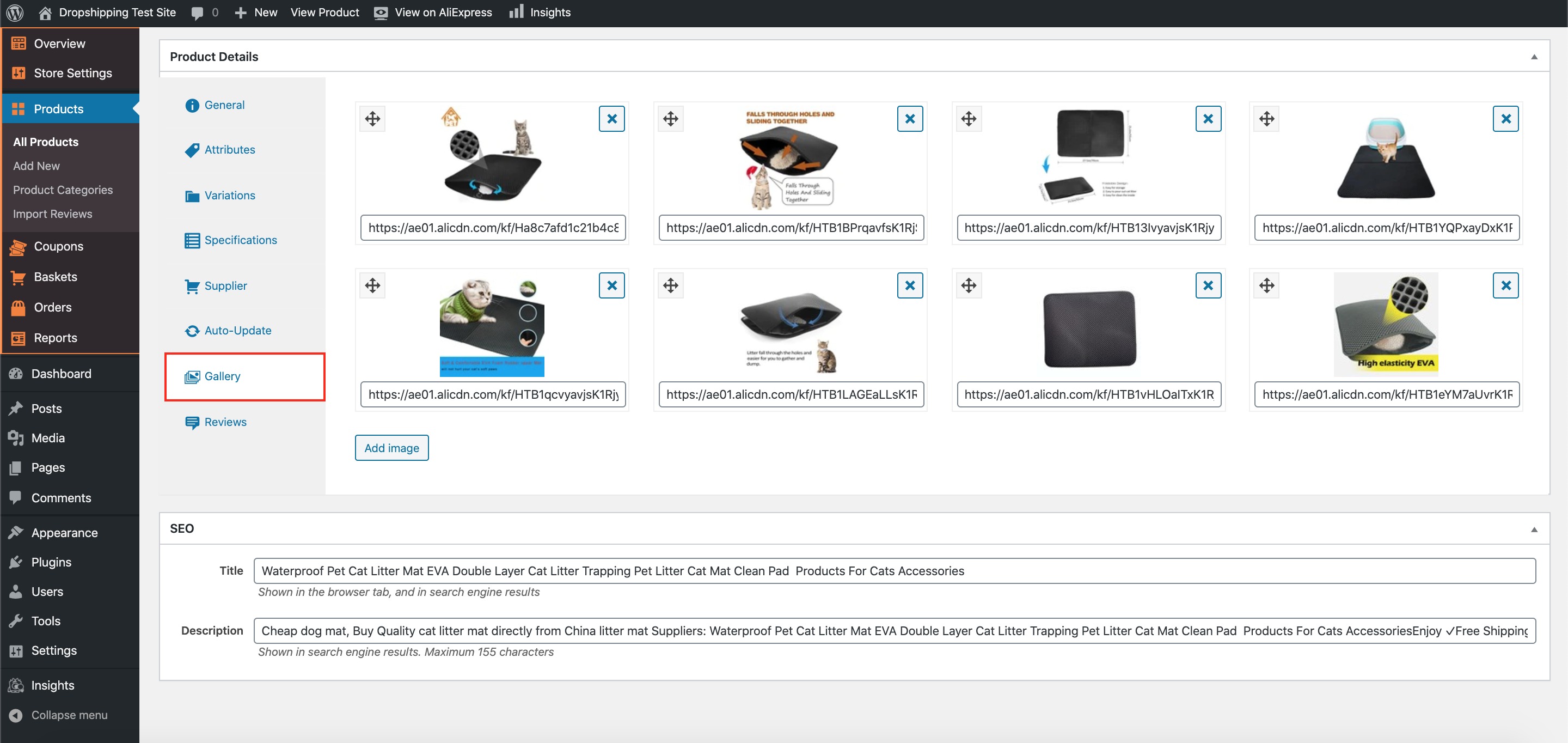Click the WordPress logo icon in admin bar
The height and width of the screenshot is (743, 1568).
pyautogui.click(x=15, y=12)
